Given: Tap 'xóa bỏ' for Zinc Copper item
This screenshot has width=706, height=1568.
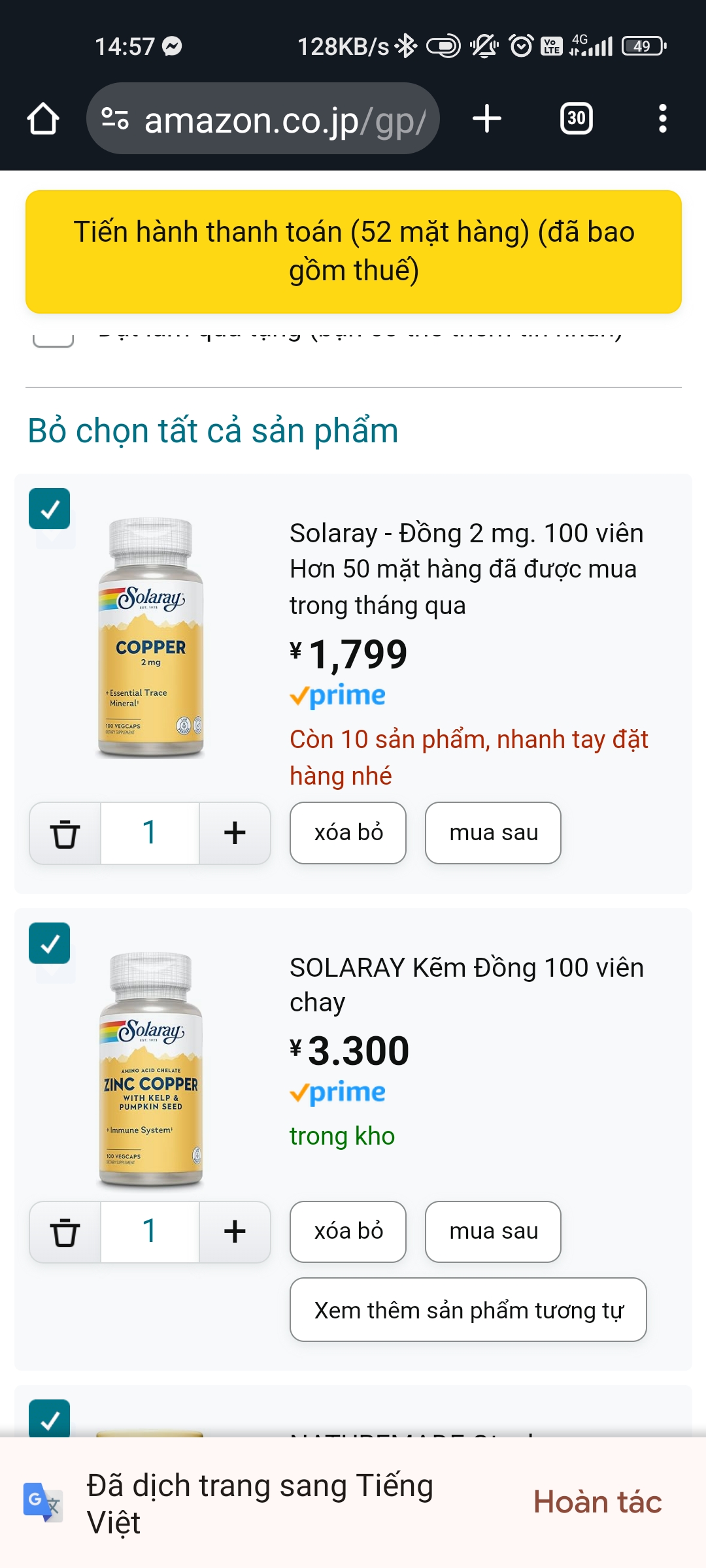Looking at the screenshot, I should click(348, 1232).
